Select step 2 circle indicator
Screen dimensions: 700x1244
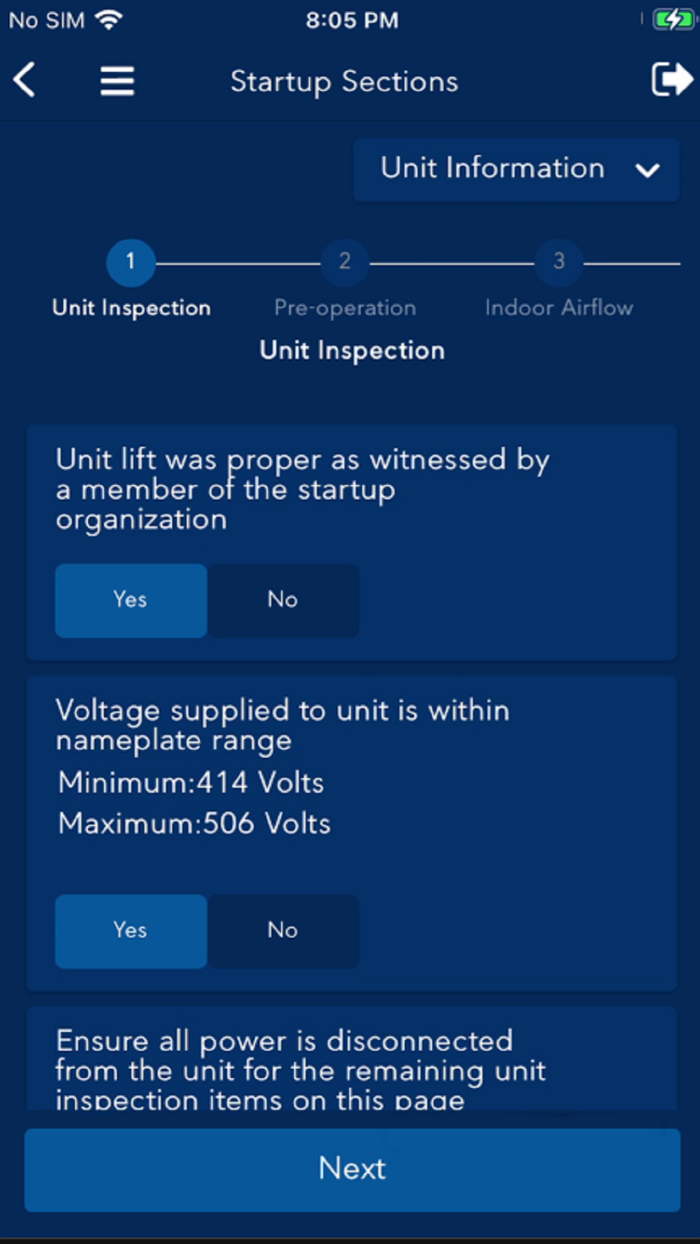click(345, 262)
